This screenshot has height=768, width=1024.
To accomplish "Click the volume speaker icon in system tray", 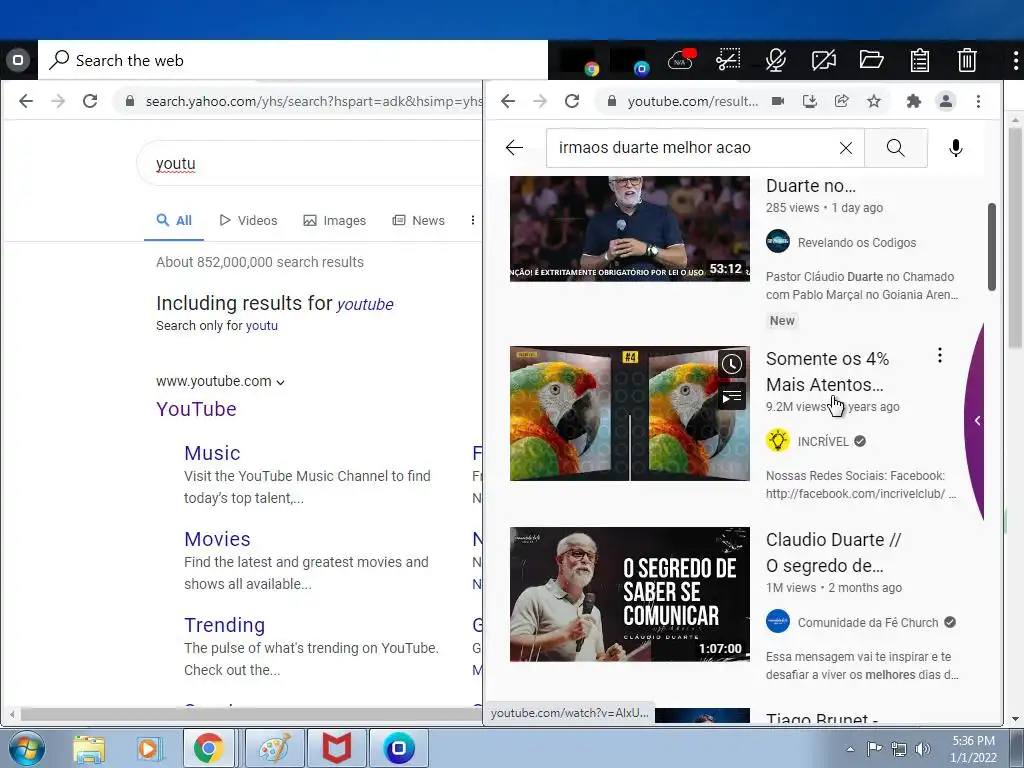I will pyautogui.click(x=923, y=749).
